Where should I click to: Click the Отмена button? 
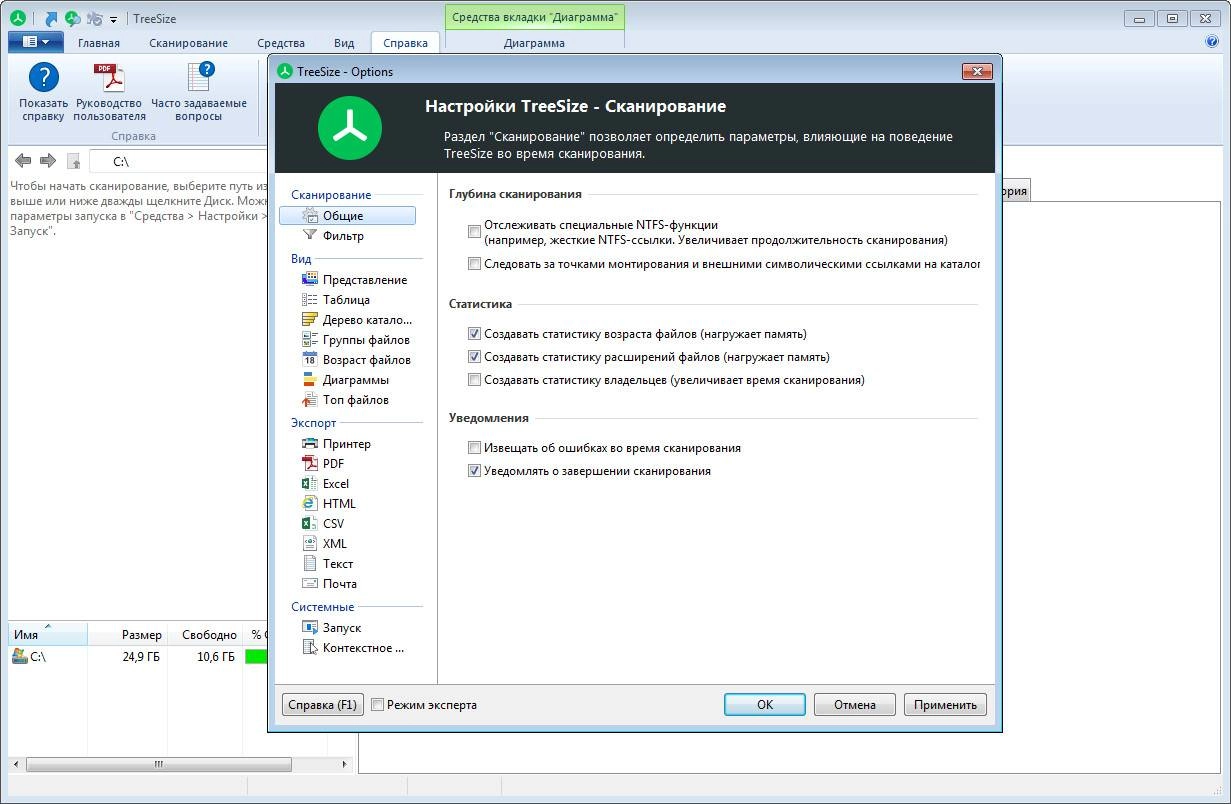pyautogui.click(x=855, y=705)
